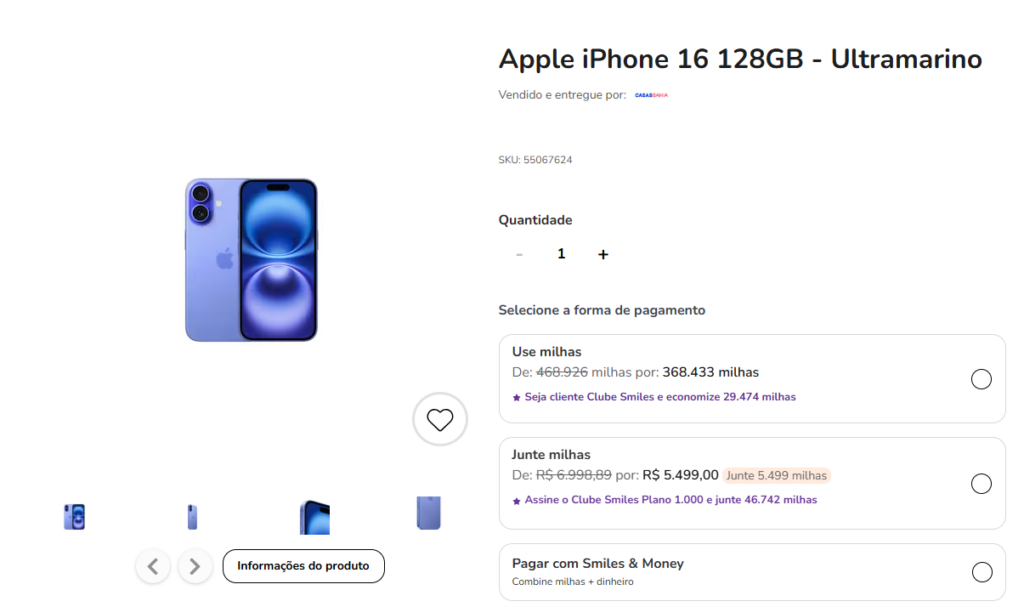This screenshot has height=607, width=1024.
Task: Select thumbnail showing slim side view of phone
Action: (192, 516)
